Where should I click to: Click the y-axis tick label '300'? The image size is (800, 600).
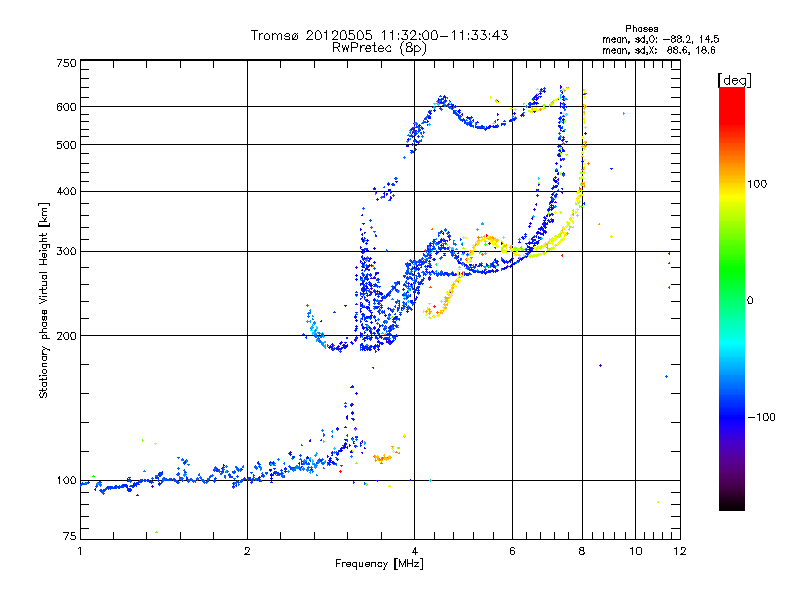click(67, 251)
